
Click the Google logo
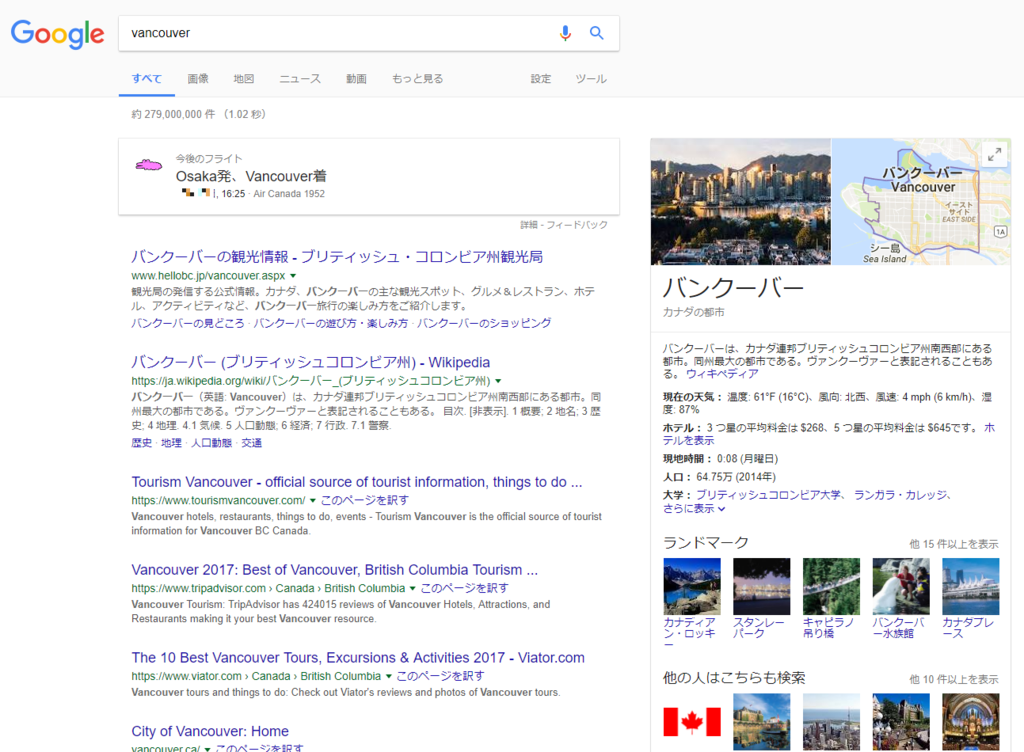(x=57, y=33)
